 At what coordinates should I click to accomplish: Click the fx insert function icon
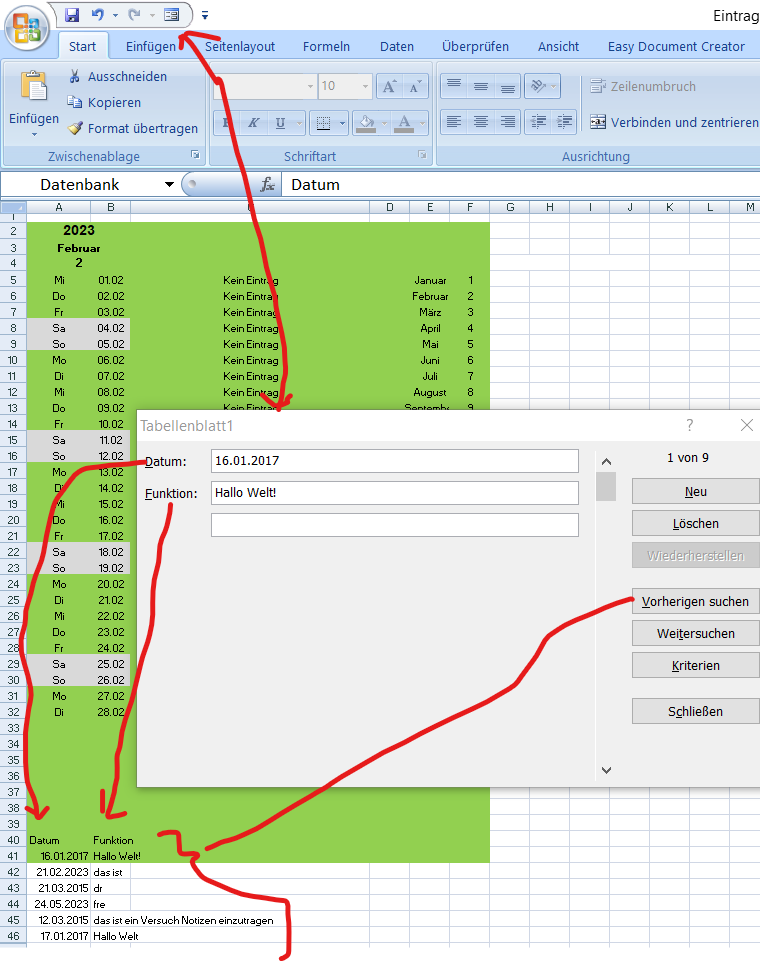coord(267,185)
